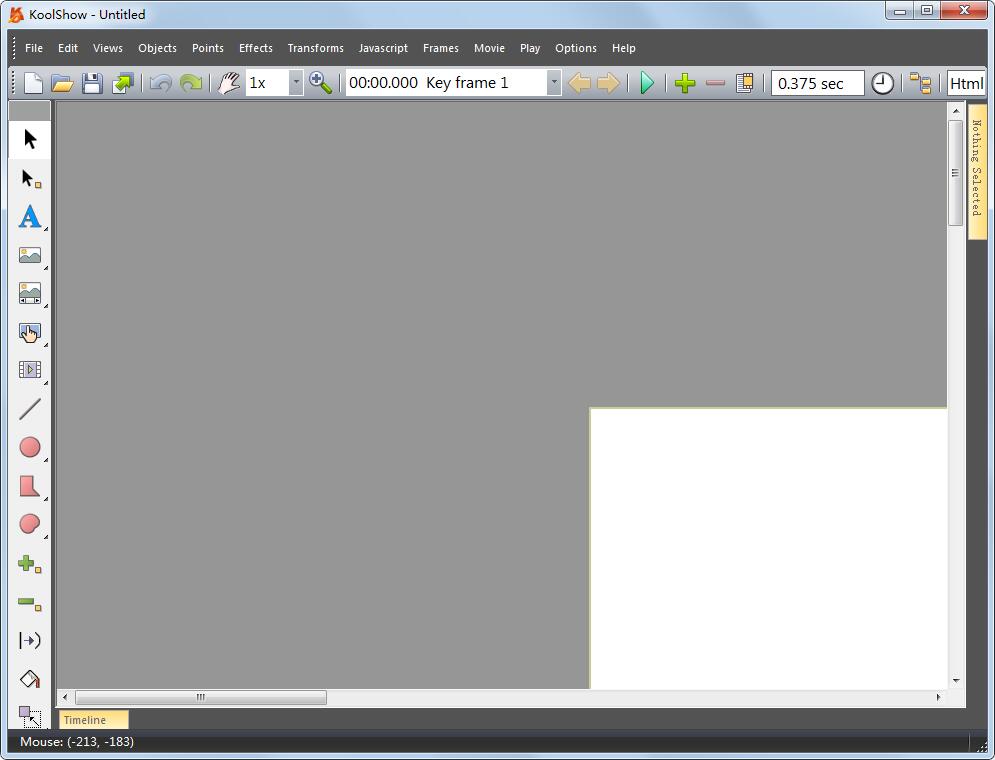Open a file with folder icon
The width and height of the screenshot is (995, 760).
[x=62, y=83]
